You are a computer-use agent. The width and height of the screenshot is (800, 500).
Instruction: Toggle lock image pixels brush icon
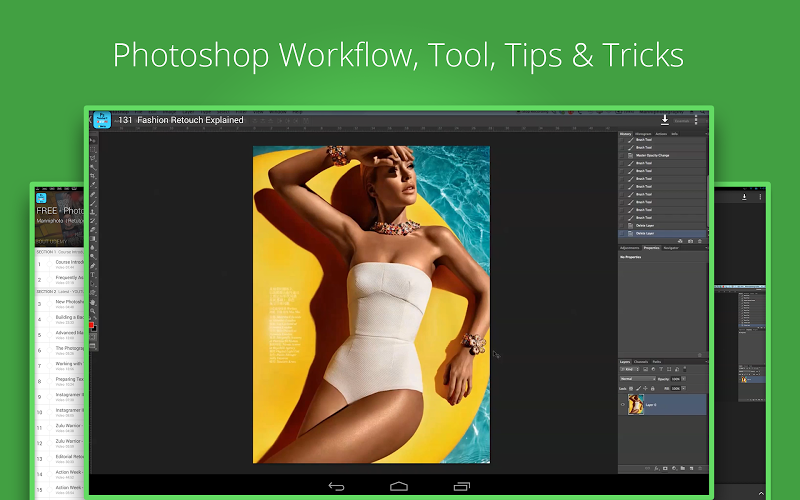tap(639, 388)
